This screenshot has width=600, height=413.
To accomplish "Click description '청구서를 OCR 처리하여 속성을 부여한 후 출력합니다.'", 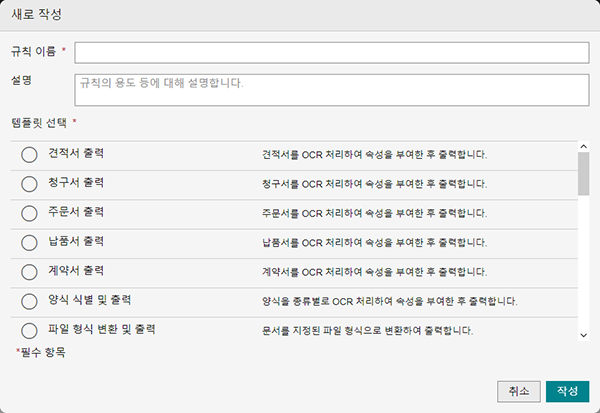I will pyautogui.click(x=375, y=184).
